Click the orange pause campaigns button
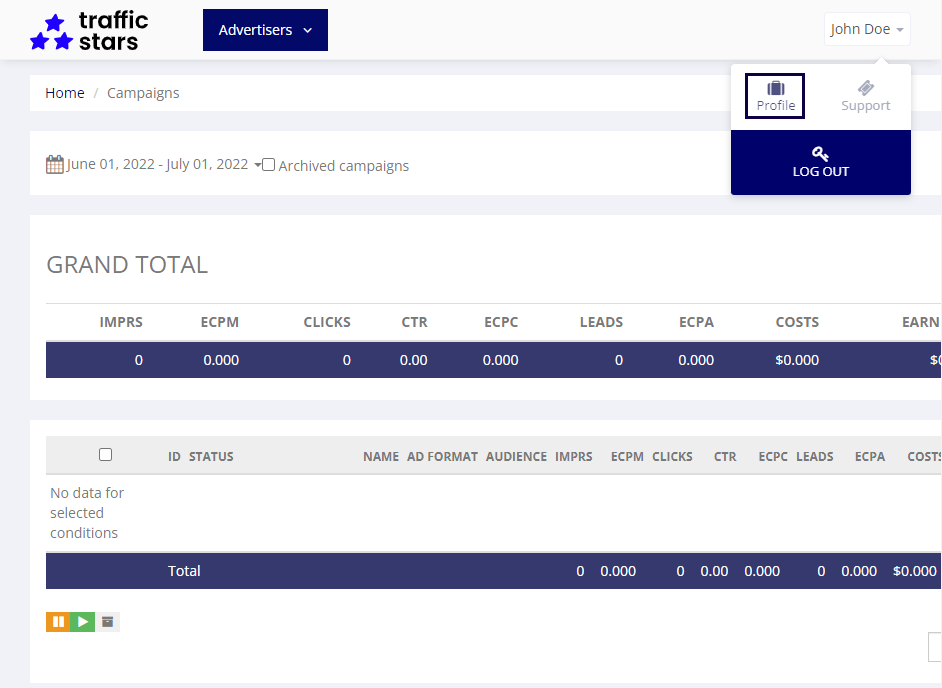This screenshot has width=942, height=688. [58, 622]
